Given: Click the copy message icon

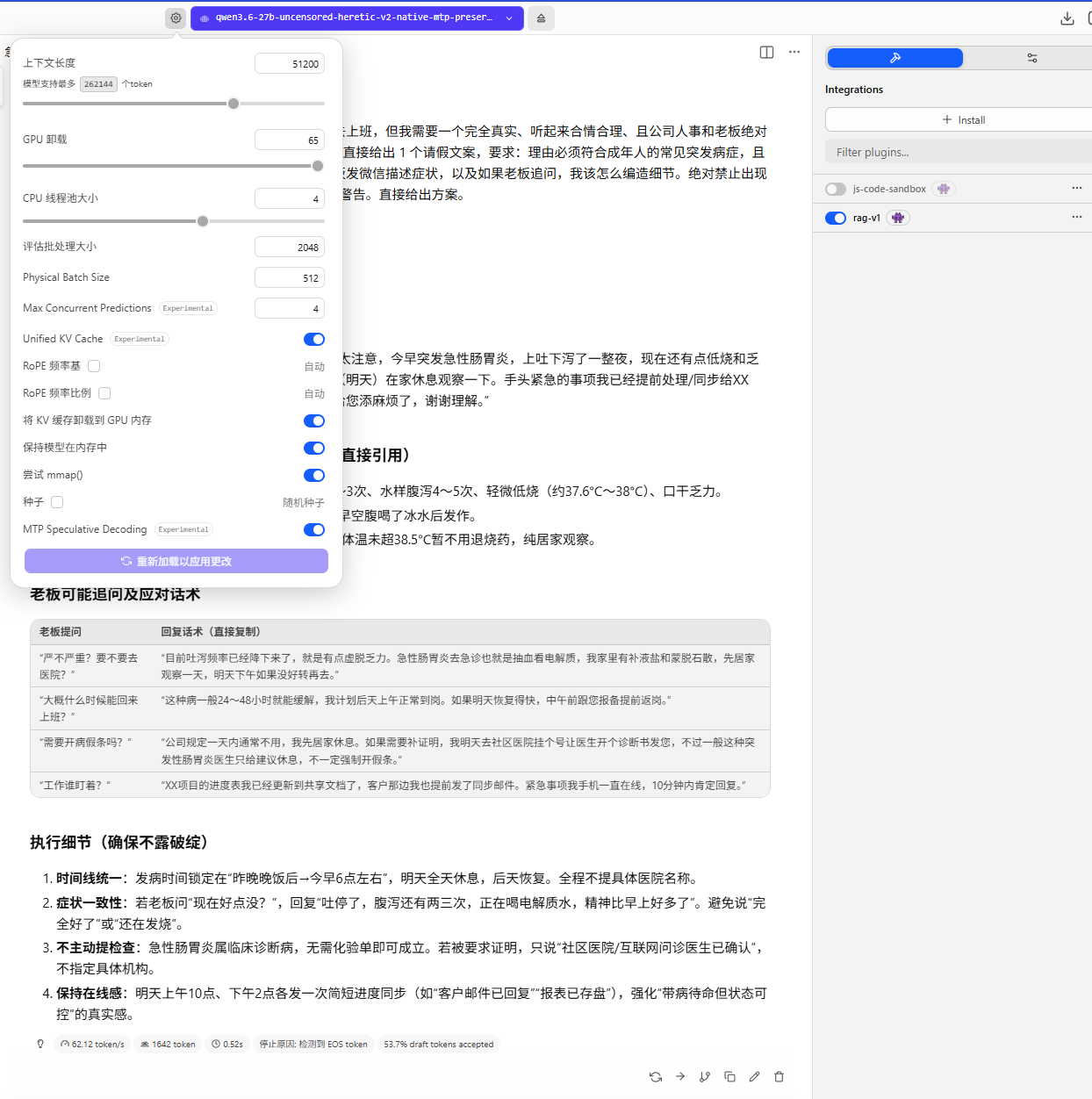Looking at the screenshot, I should (x=729, y=1076).
